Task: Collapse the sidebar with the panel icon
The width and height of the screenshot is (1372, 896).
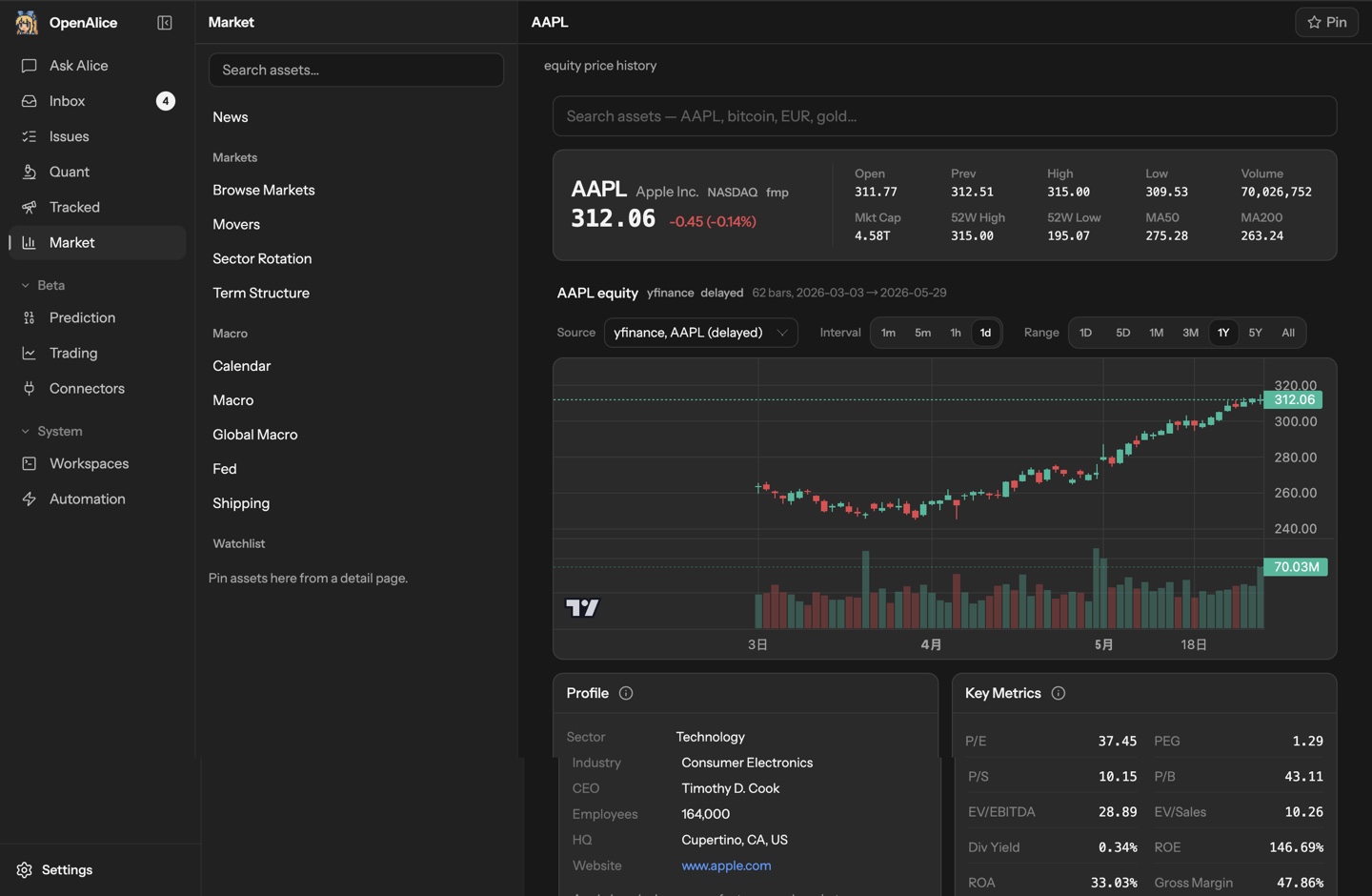Action: click(x=164, y=22)
